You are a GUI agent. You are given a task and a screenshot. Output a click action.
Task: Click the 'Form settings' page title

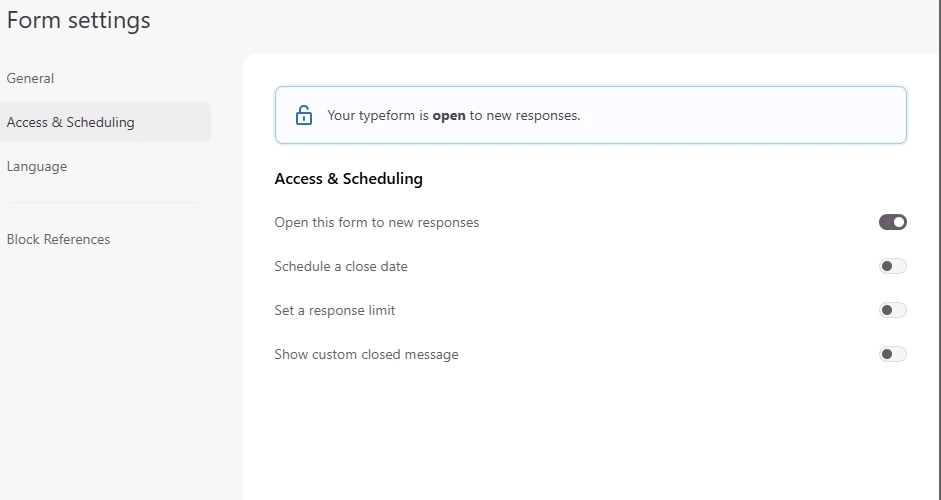click(79, 20)
